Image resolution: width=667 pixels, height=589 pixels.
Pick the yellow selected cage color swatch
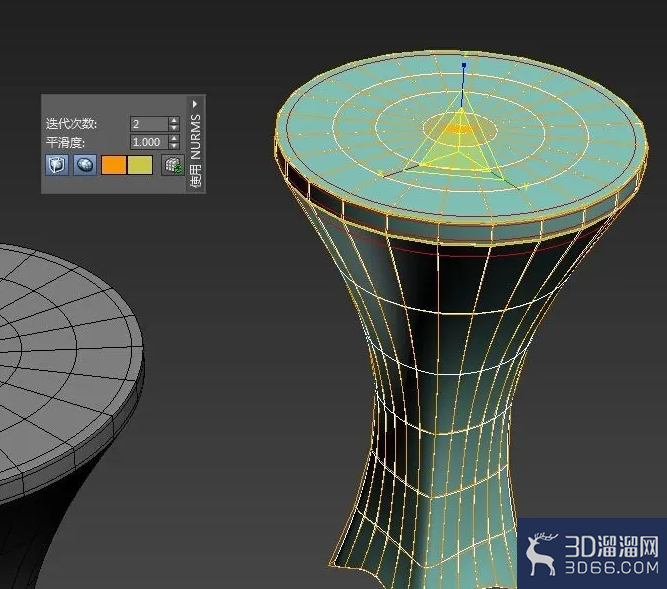(x=140, y=165)
